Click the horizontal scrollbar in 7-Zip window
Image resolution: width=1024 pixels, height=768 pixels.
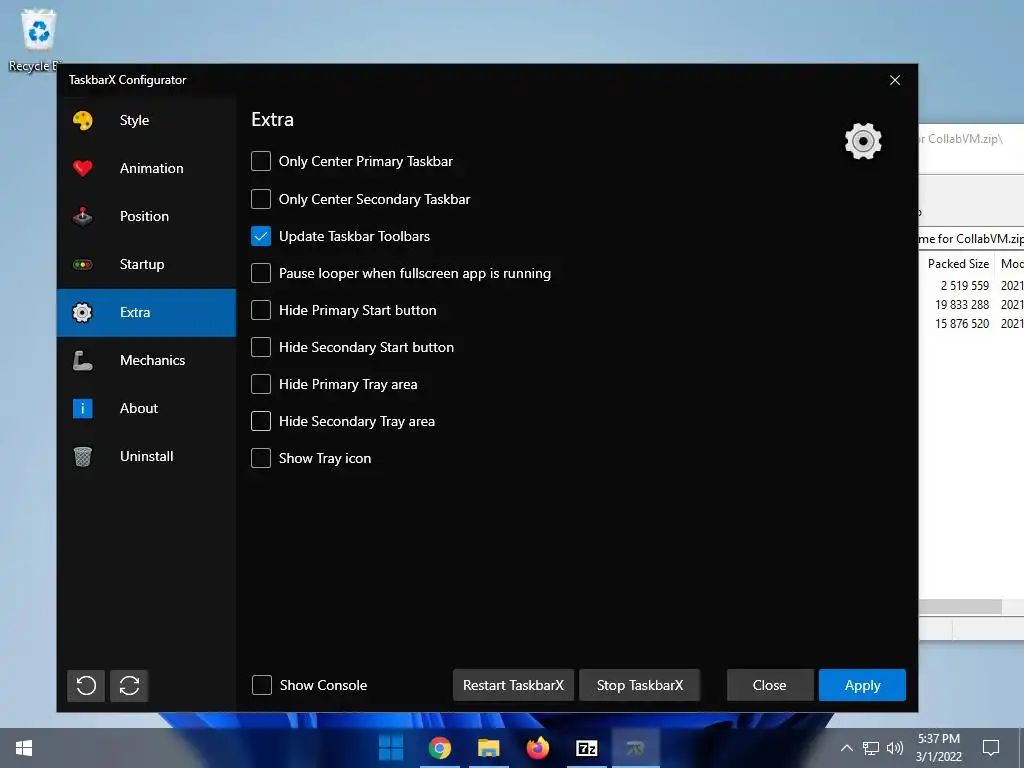960,607
